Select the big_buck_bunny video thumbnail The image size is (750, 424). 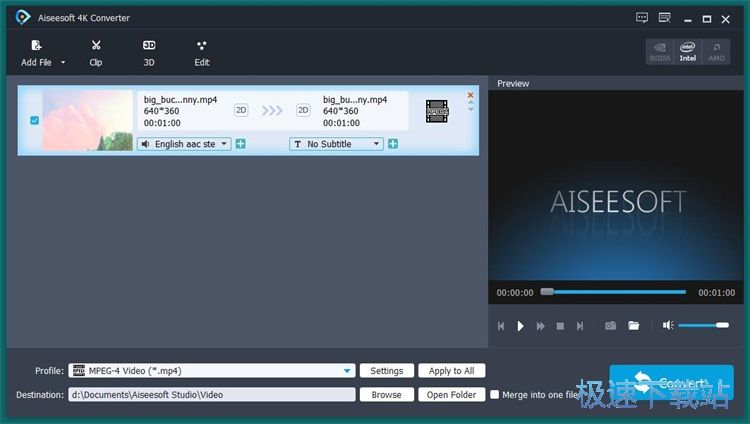pyautogui.click(x=88, y=121)
